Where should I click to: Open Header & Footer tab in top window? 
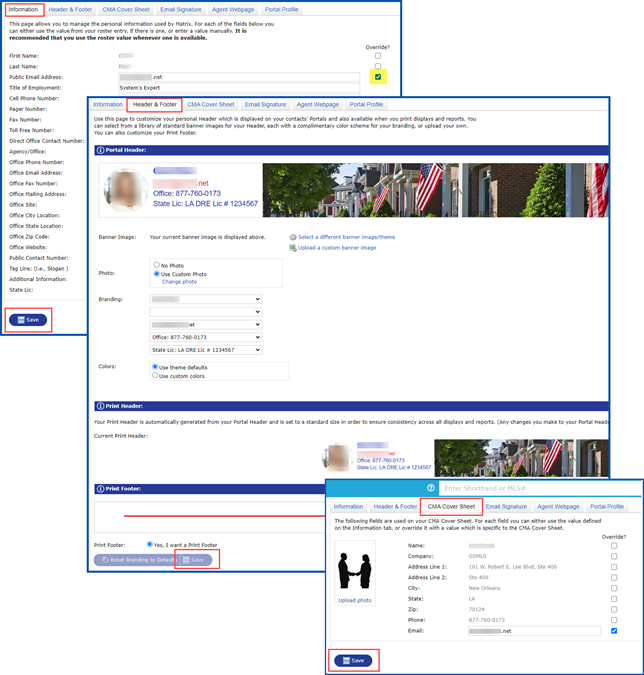(70, 9)
